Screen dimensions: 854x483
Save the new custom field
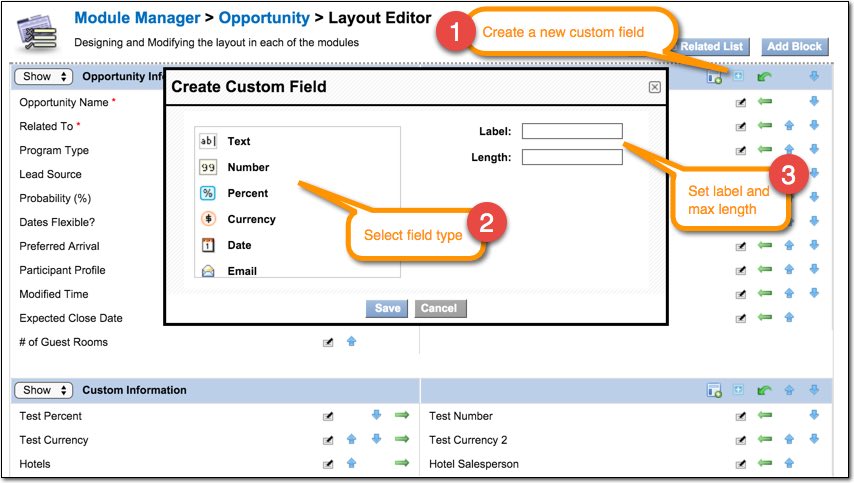(x=387, y=308)
